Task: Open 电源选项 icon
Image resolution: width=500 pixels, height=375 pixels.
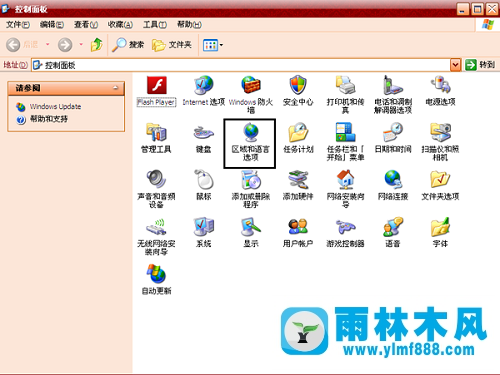Action: (x=440, y=91)
